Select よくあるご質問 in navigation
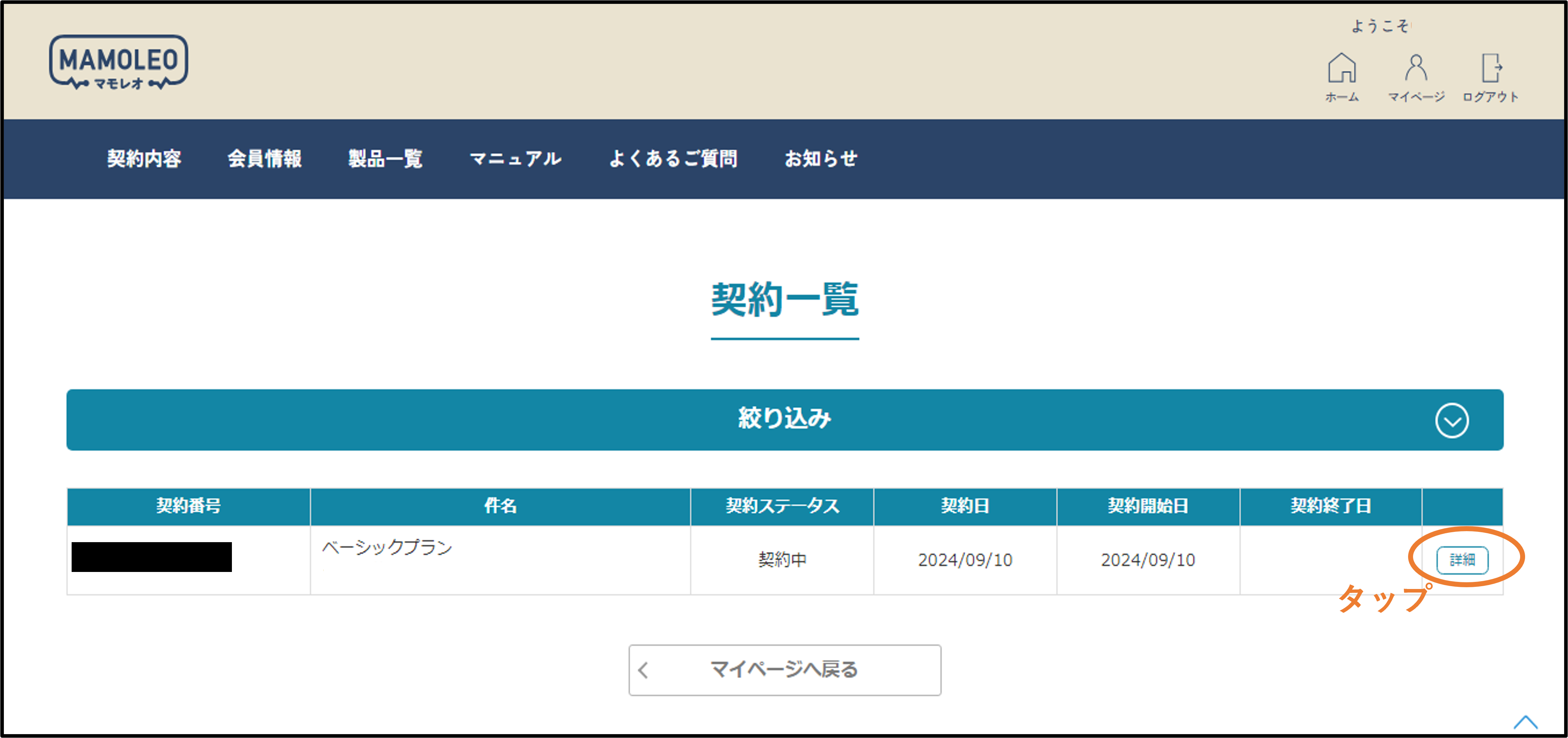1568x738 pixels. click(x=673, y=158)
